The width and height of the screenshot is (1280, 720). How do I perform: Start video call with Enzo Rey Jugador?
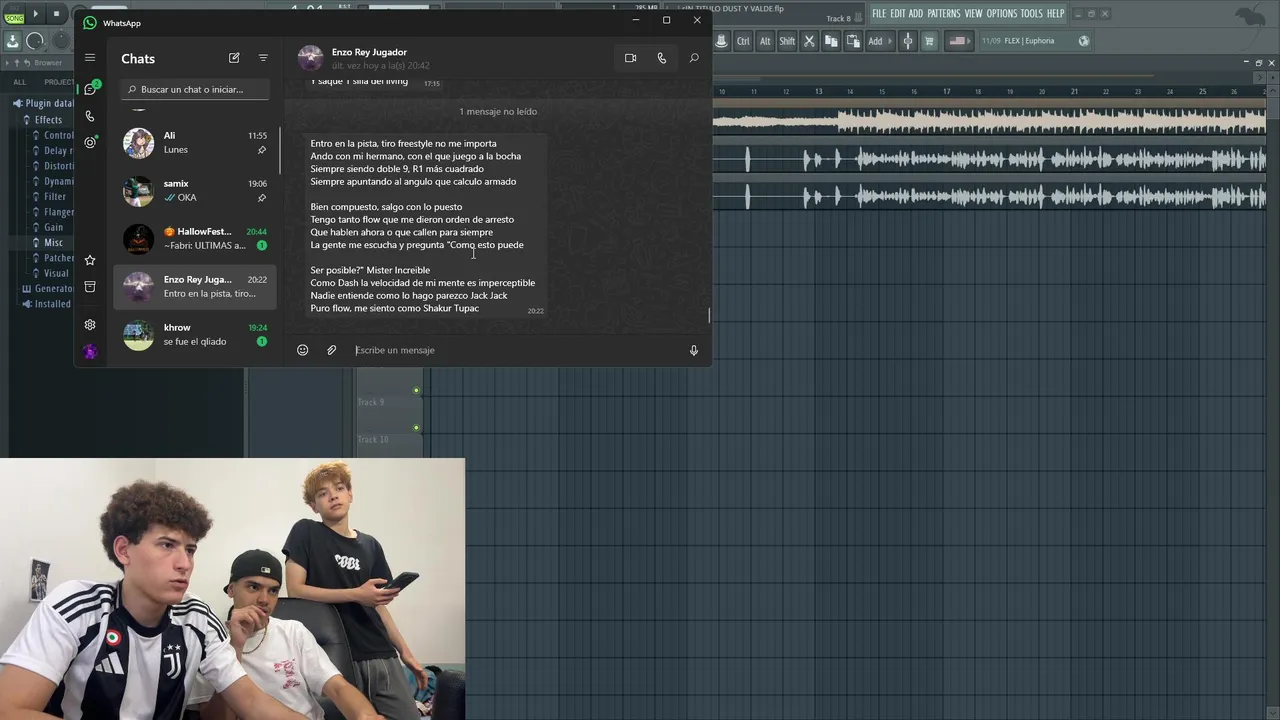[x=630, y=58]
